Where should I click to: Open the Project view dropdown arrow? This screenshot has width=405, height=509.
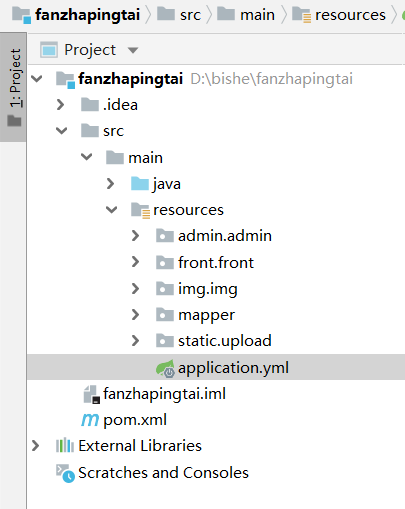[x=133, y=50]
